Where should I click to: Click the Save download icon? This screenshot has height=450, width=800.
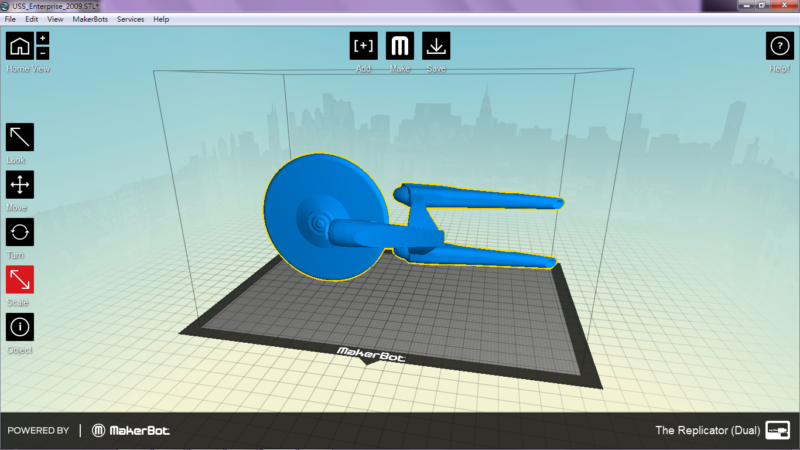click(436, 46)
